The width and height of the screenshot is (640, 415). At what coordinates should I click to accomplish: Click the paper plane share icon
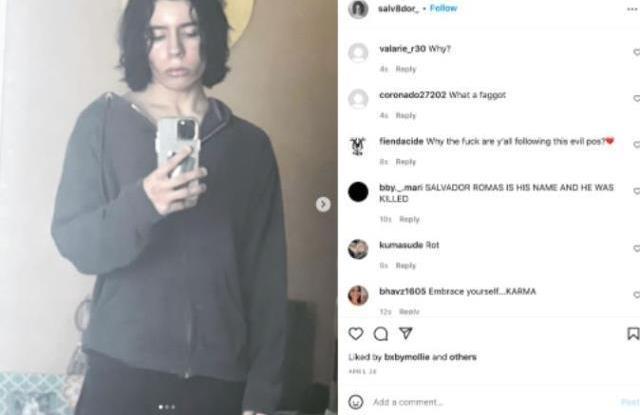pyautogui.click(x=405, y=333)
